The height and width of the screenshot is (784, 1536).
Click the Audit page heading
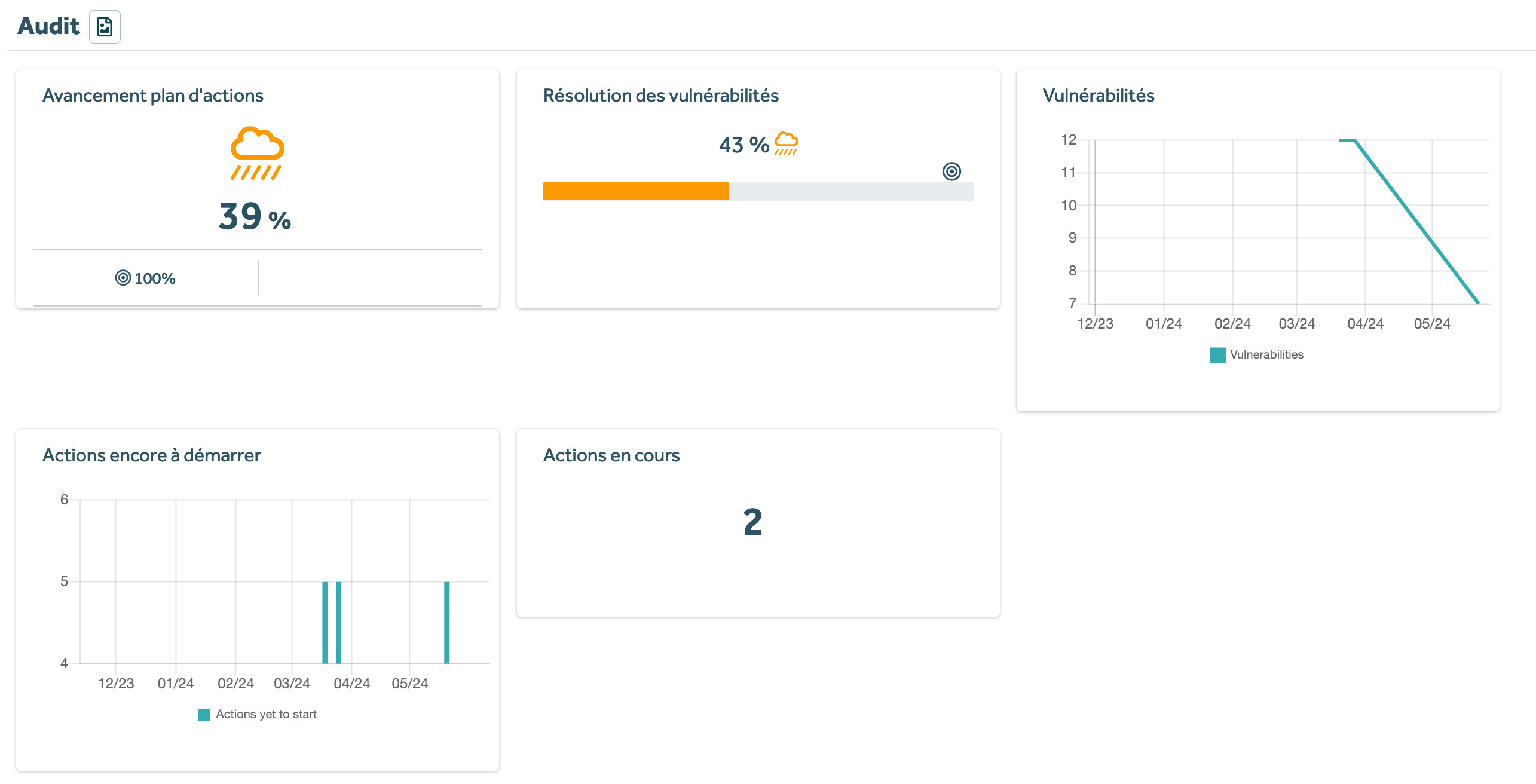coord(48,26)
